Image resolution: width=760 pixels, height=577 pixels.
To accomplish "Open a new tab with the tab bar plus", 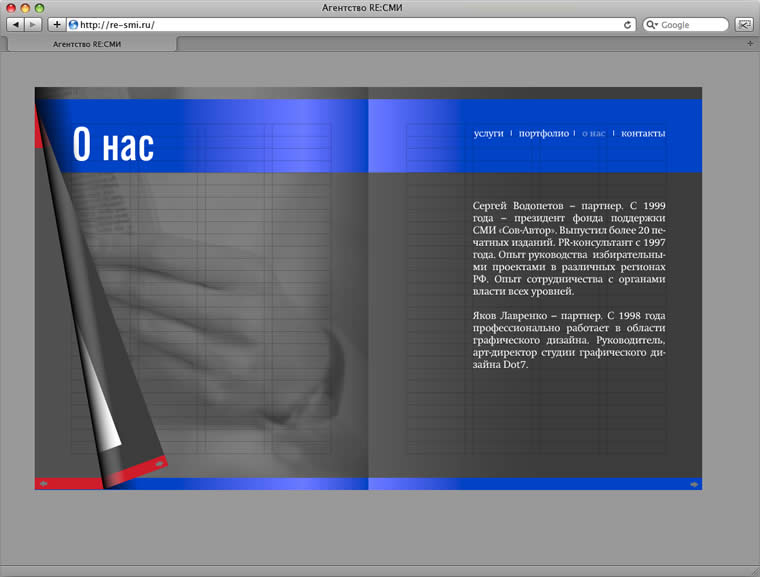I will [x=750, y=44].
